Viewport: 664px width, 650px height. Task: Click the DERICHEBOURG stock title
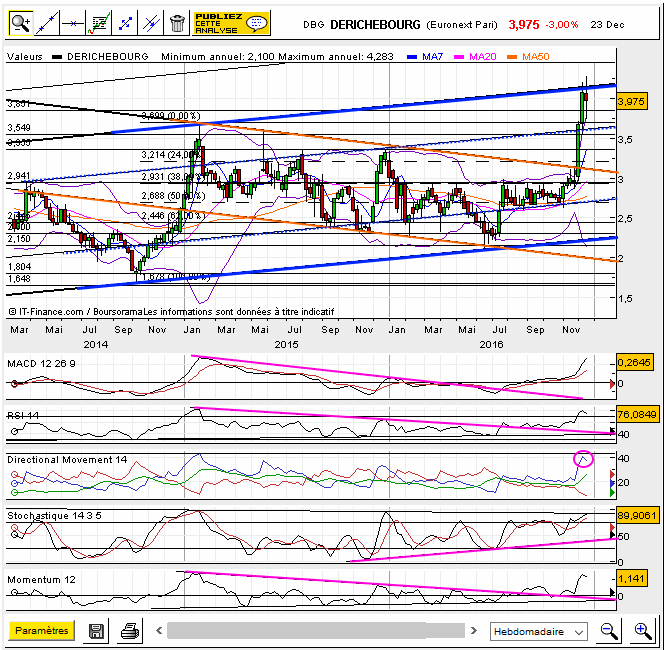click(x=375, y=25)
